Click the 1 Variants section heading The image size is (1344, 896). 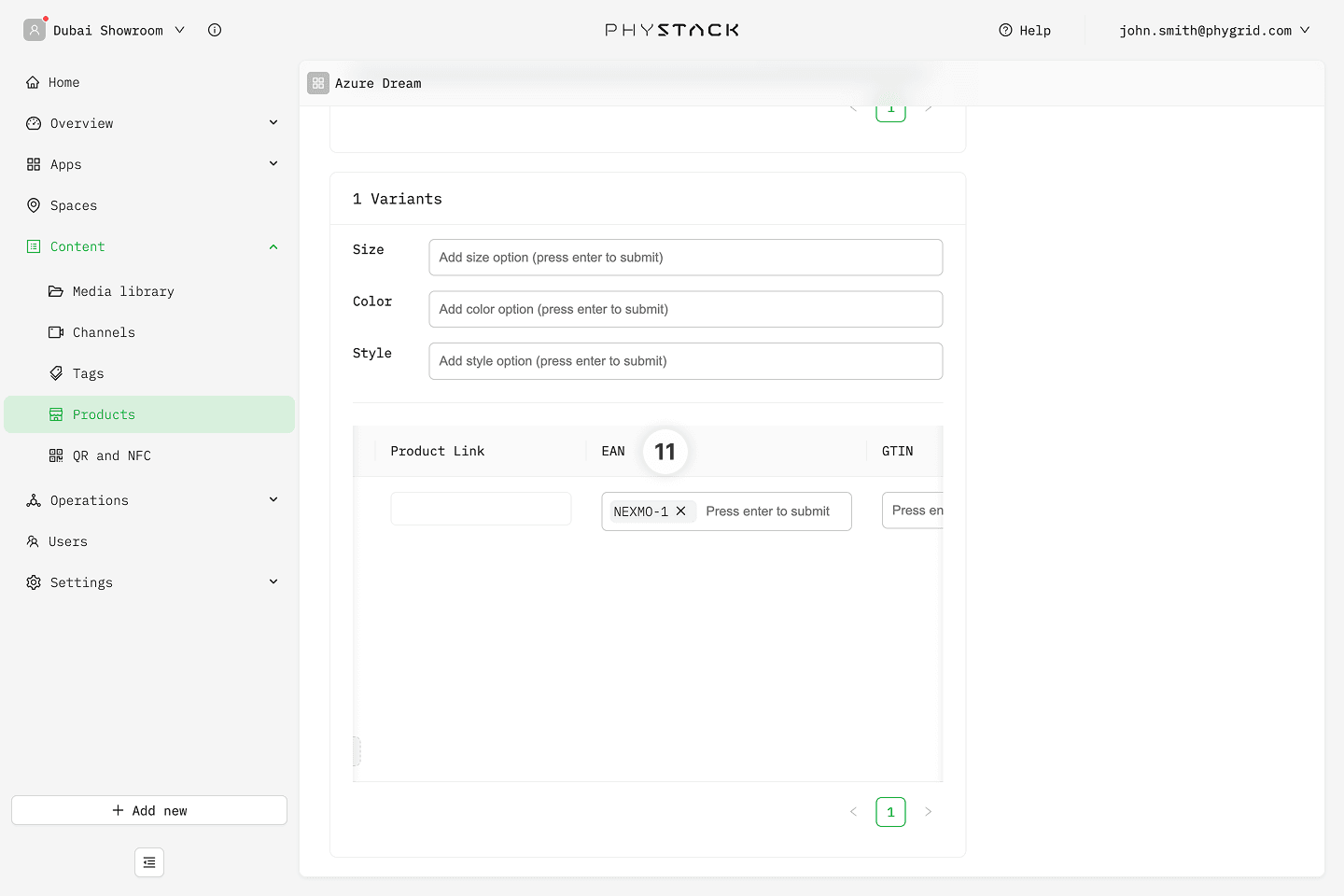coord(398,199)
